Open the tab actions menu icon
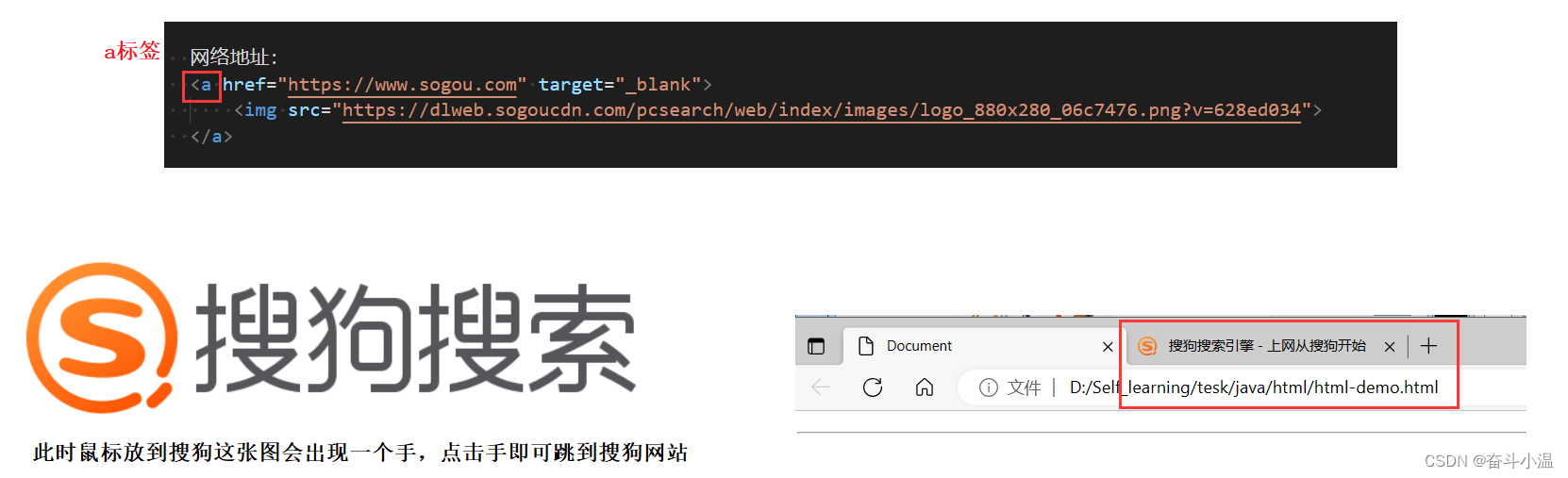Screen dimensions: 1568x478 point(816,346)
